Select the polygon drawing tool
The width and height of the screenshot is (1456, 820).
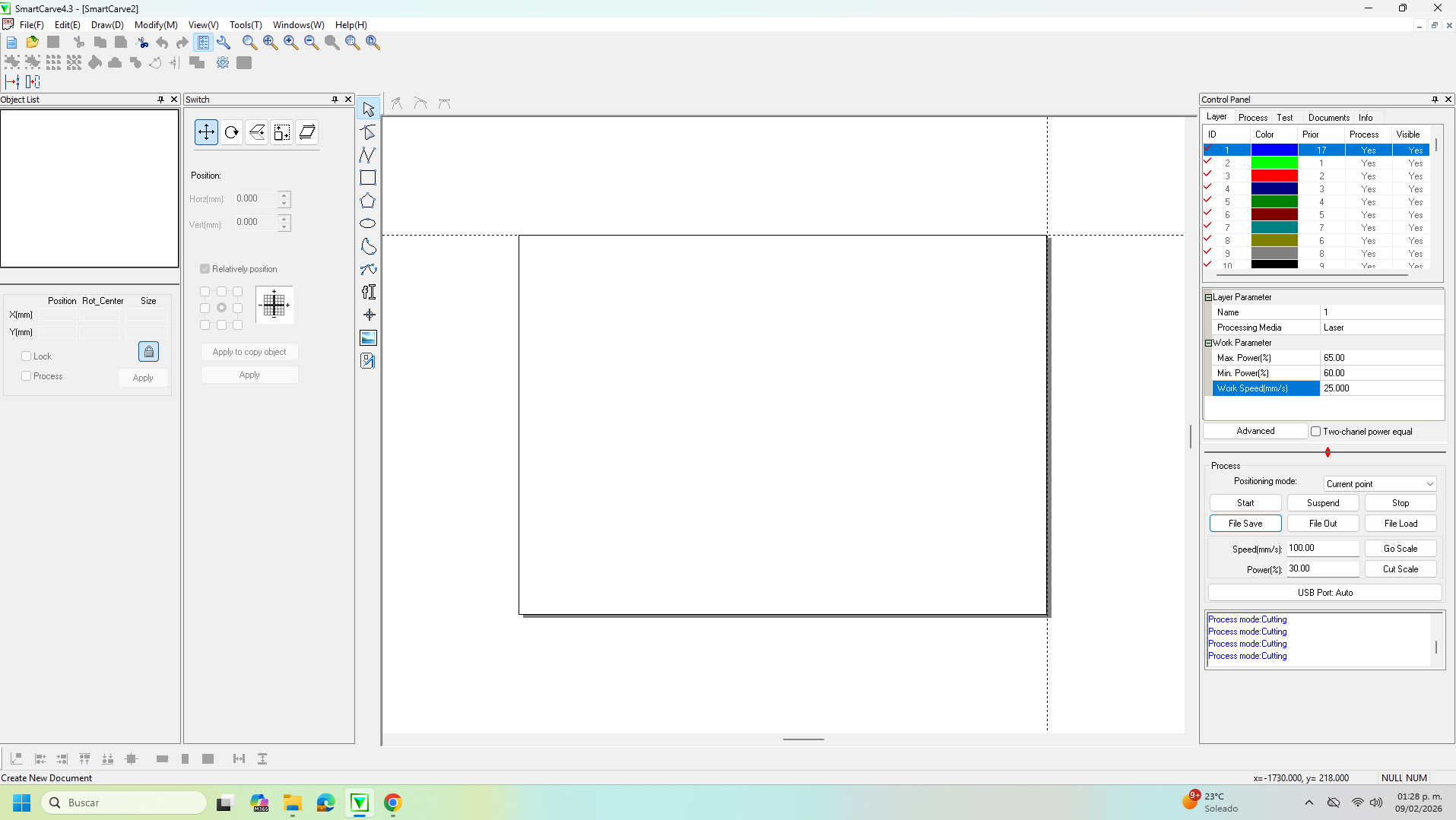coord(368,201)
